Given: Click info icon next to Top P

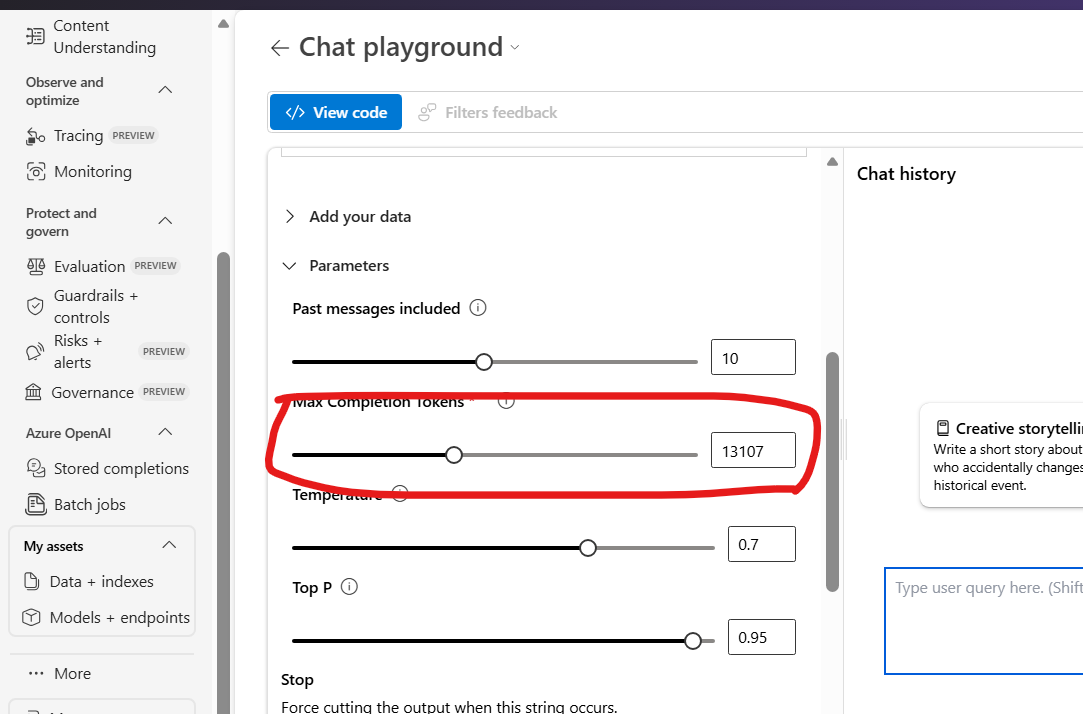Looking at the screenshot, I should [349, 587].
